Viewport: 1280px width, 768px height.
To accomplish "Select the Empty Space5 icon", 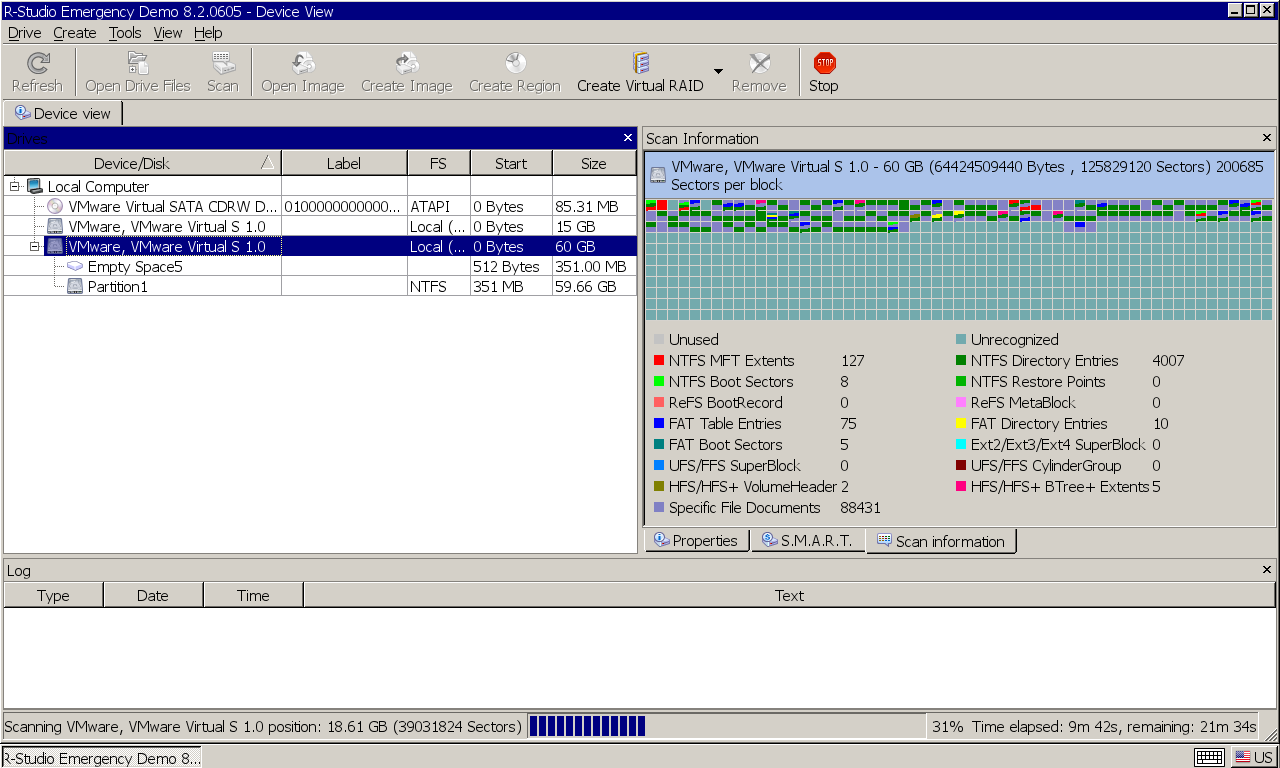I will click(x=75, y=266).
